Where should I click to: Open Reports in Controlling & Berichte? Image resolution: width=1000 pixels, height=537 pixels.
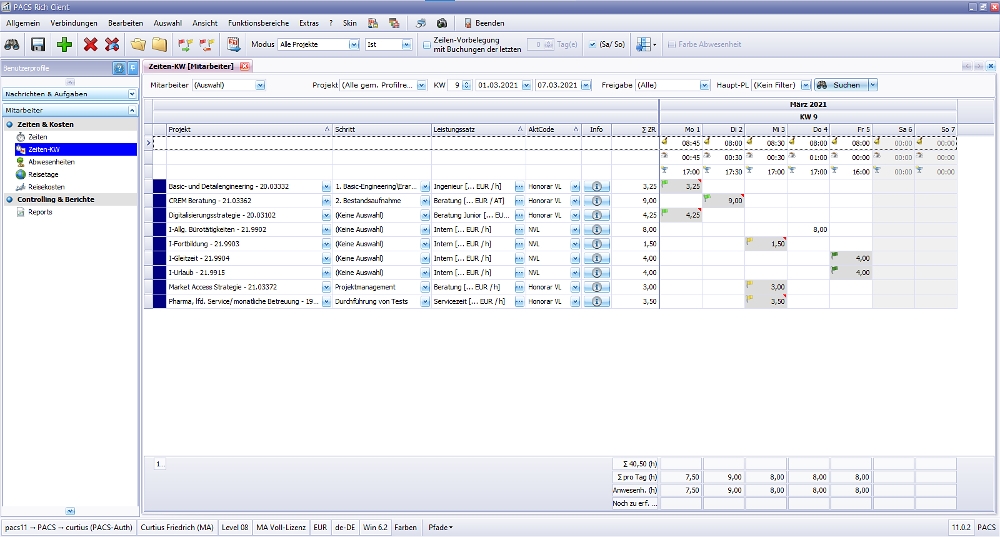coord(40,212)
